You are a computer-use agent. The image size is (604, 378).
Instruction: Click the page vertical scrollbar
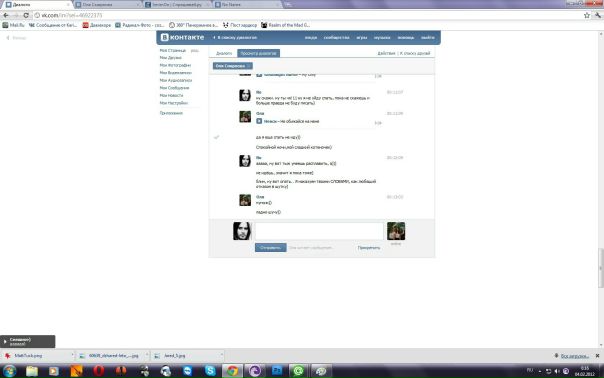601,268
